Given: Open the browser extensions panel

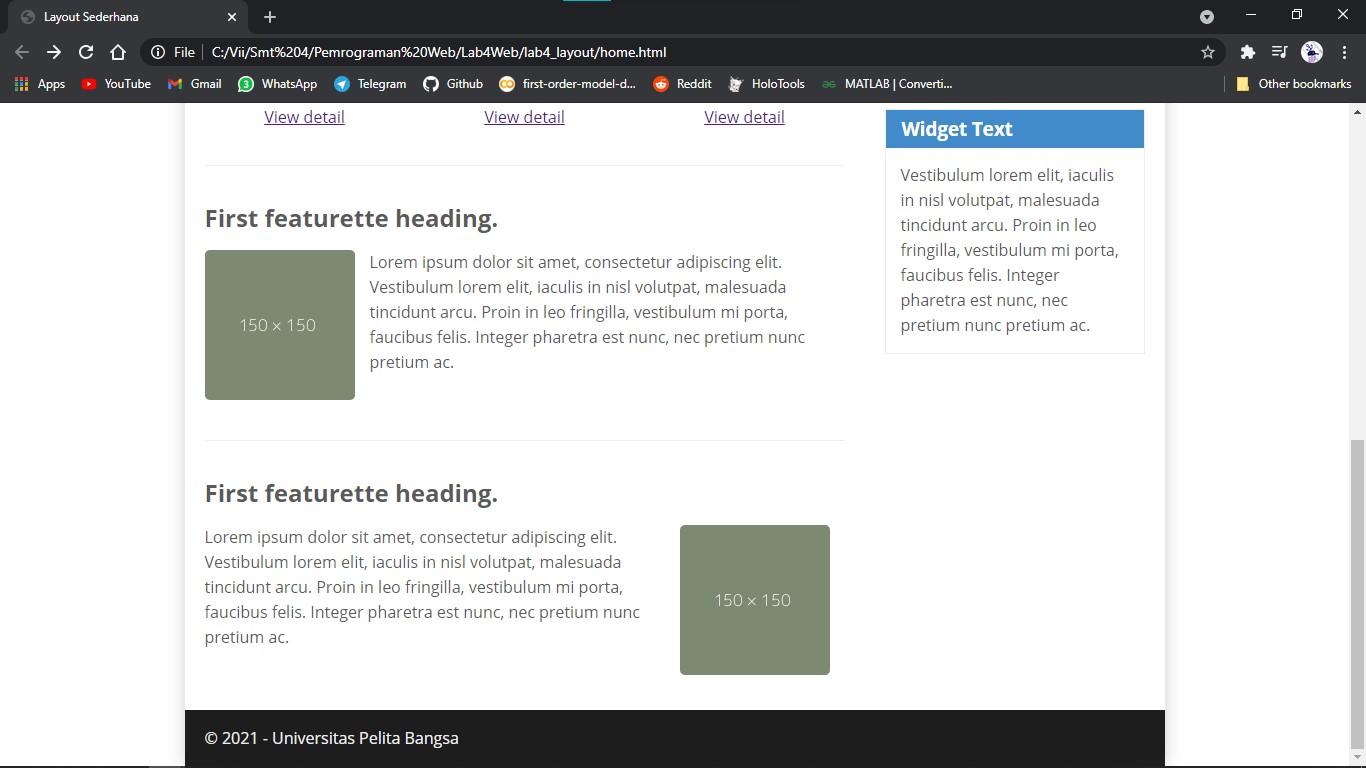Looking at the screenshot, I should coord(1247,52).
